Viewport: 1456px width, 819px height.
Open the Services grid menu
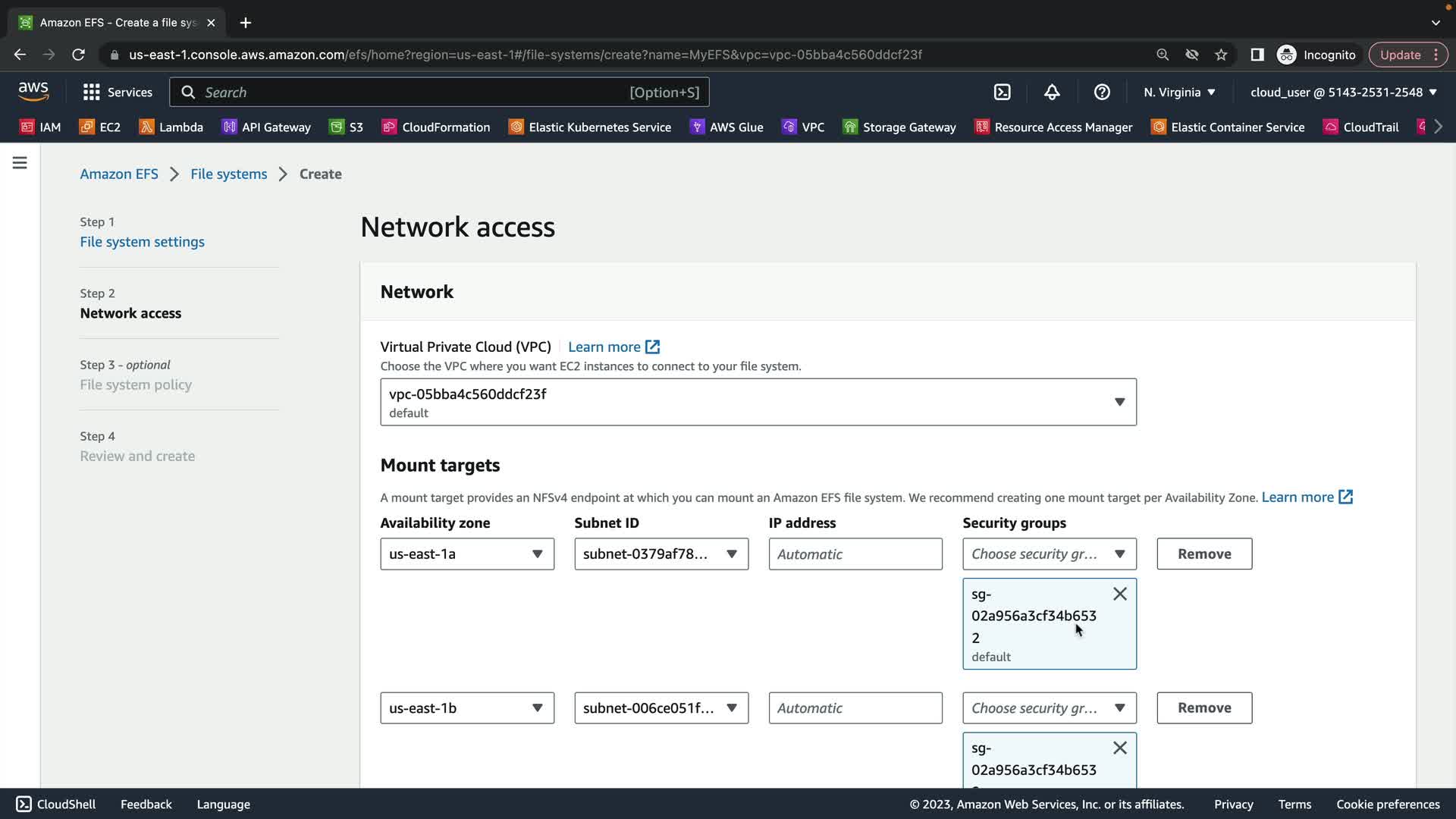(x=118, y=92)
